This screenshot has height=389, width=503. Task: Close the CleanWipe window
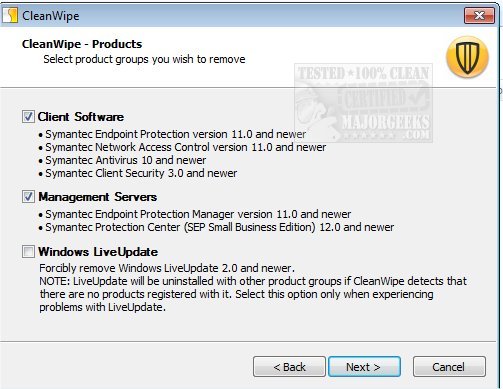(x=479, y=15)
